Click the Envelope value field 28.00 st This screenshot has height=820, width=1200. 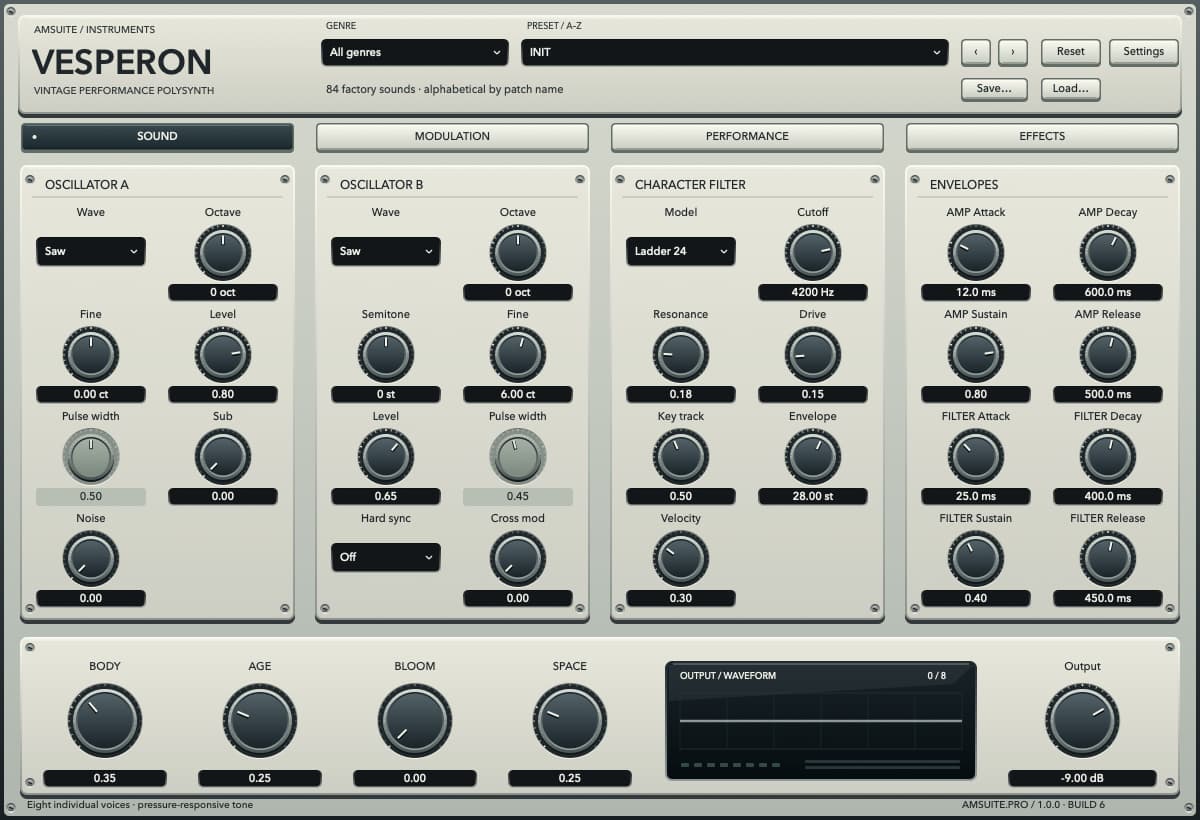813,497
